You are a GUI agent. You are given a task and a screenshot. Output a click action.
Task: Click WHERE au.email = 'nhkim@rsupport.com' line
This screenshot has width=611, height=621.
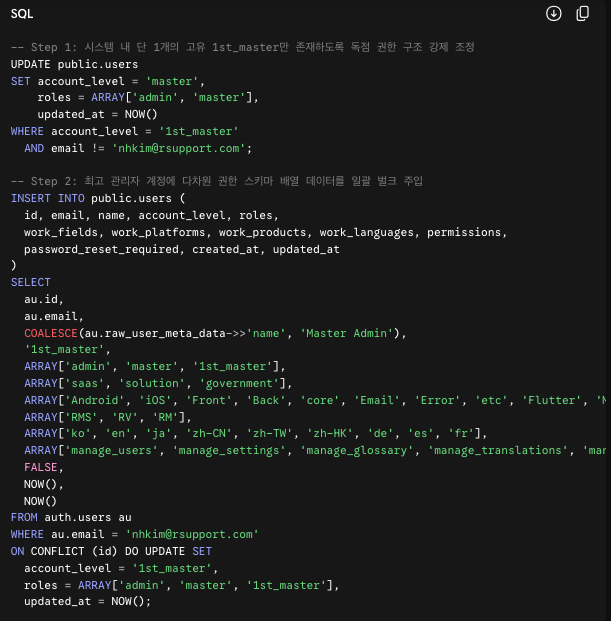point(135,535)
